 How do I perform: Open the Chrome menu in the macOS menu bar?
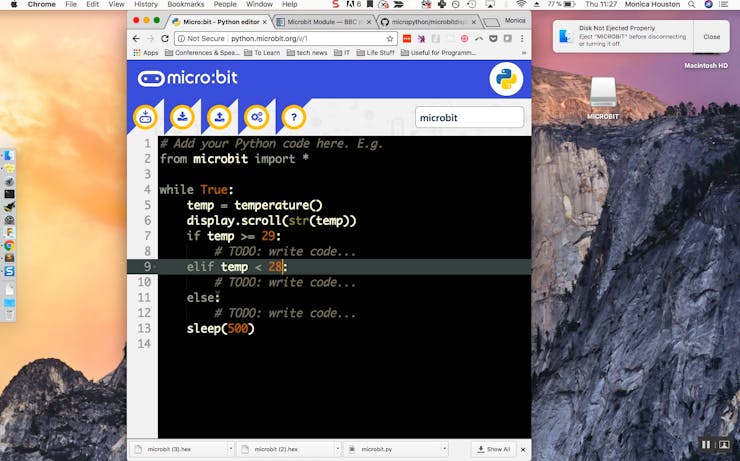(x=42, y=4)
